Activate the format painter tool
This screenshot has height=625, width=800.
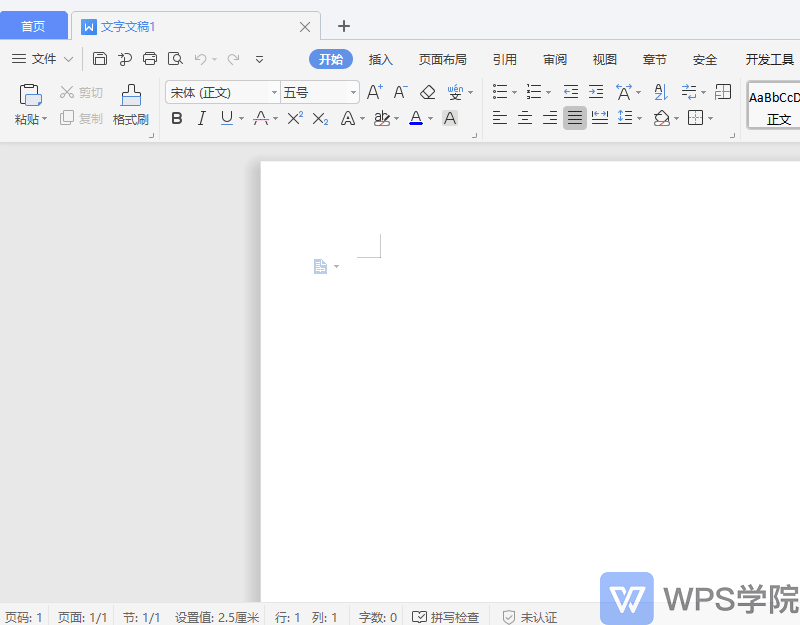coord(130,105)
